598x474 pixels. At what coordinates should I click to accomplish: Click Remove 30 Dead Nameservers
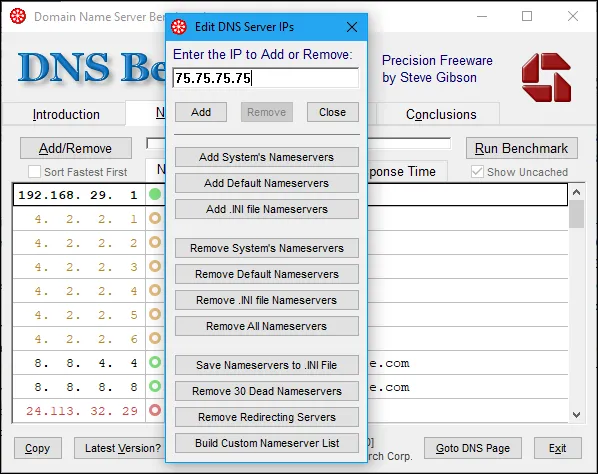click(267, 391)
